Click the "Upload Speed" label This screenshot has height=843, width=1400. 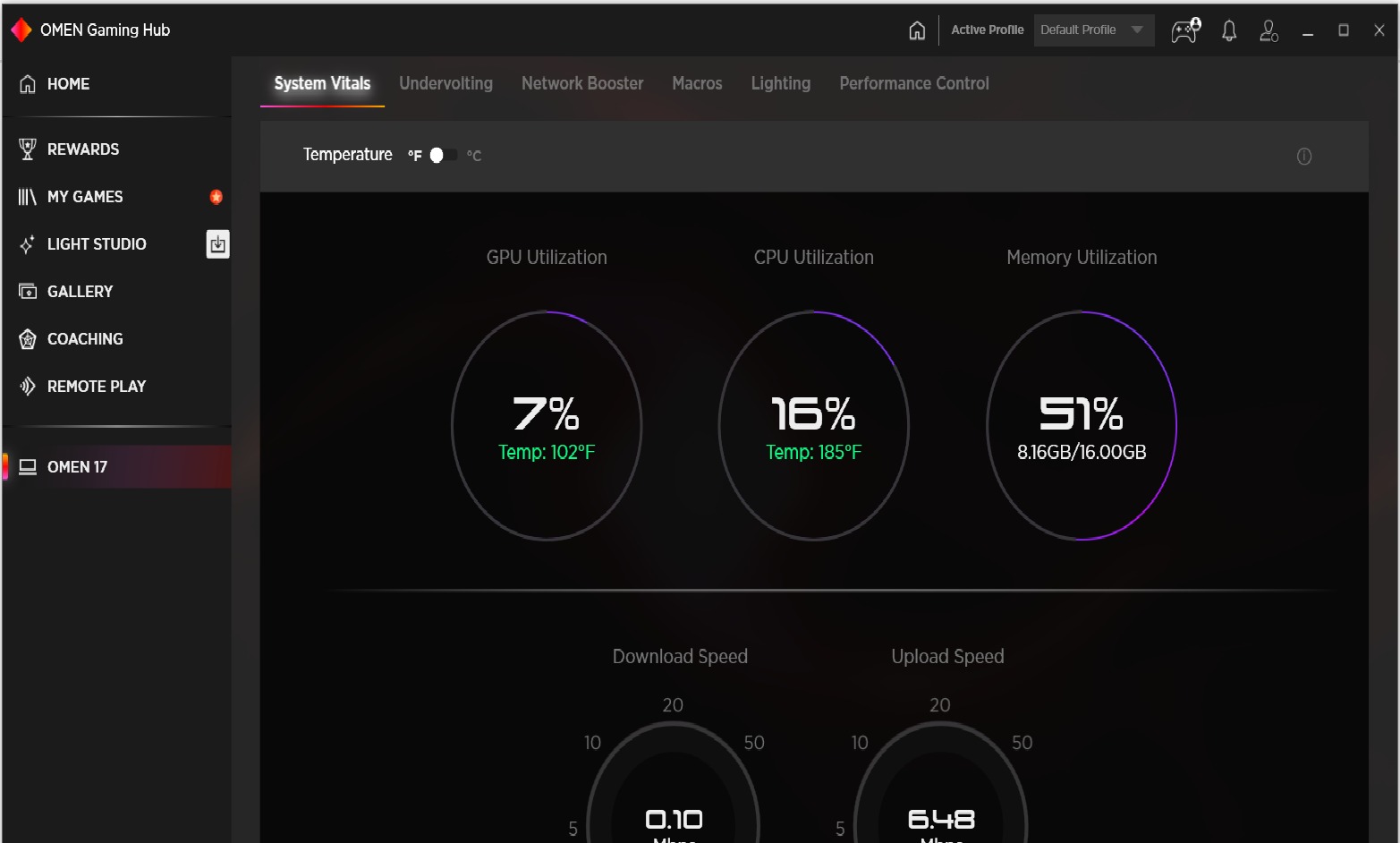(x=947, y=657)
